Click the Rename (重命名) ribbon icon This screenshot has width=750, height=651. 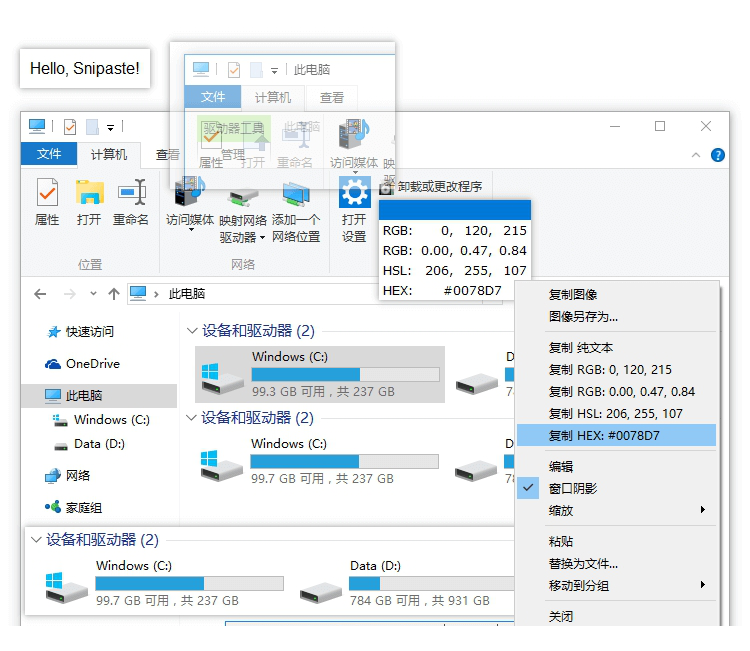[132, 192]
